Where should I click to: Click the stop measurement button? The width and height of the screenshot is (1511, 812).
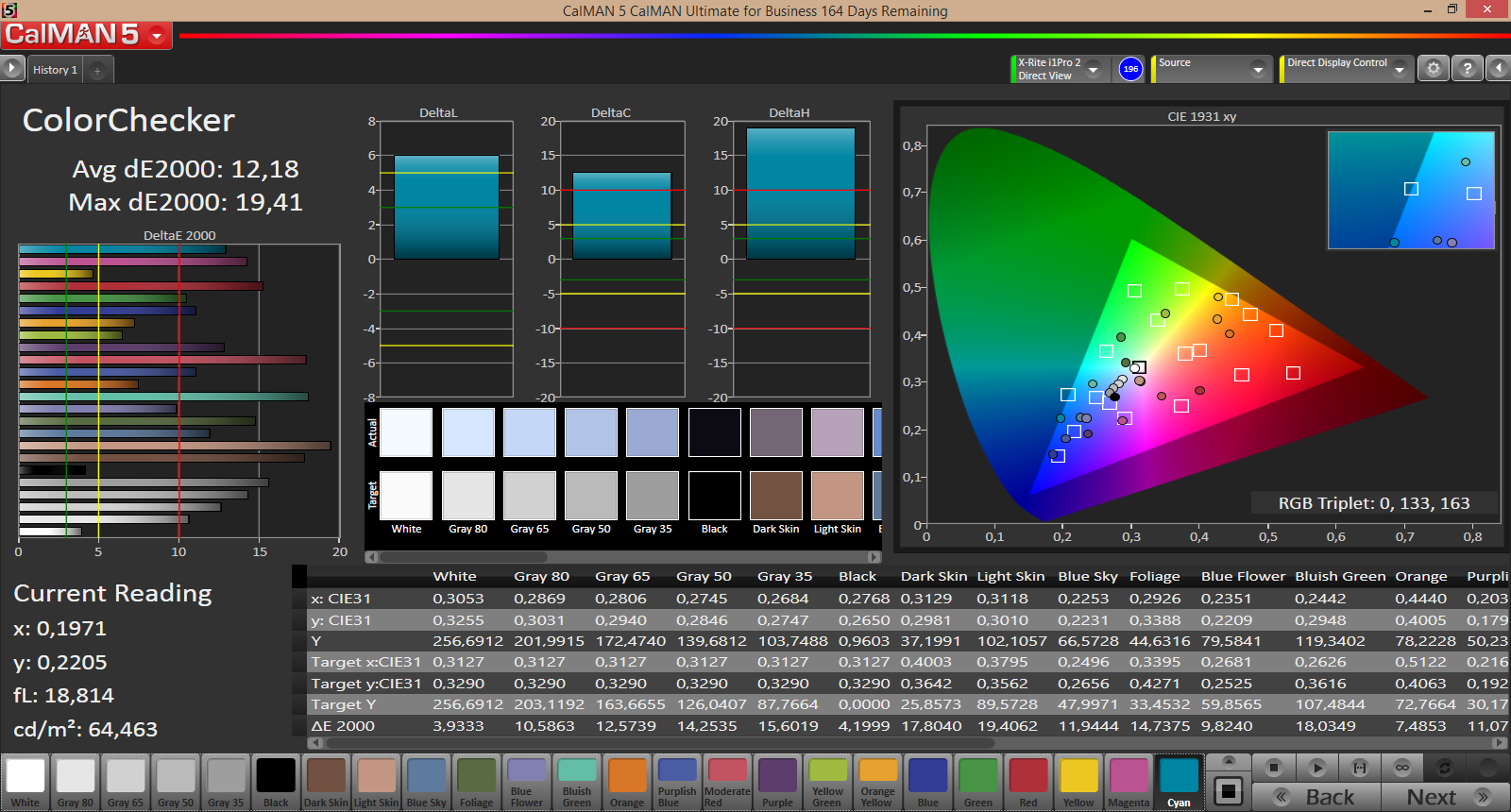[1273, 768]
